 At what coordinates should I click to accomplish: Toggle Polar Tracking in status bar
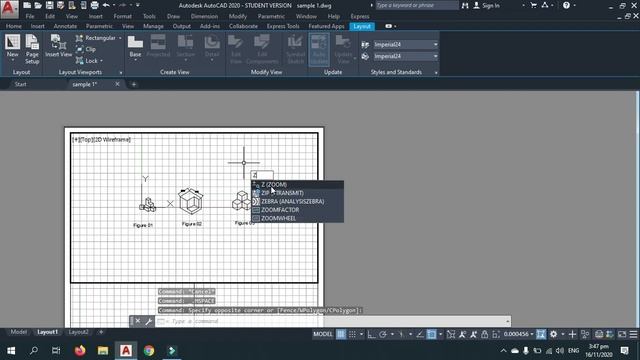point(383,334)
